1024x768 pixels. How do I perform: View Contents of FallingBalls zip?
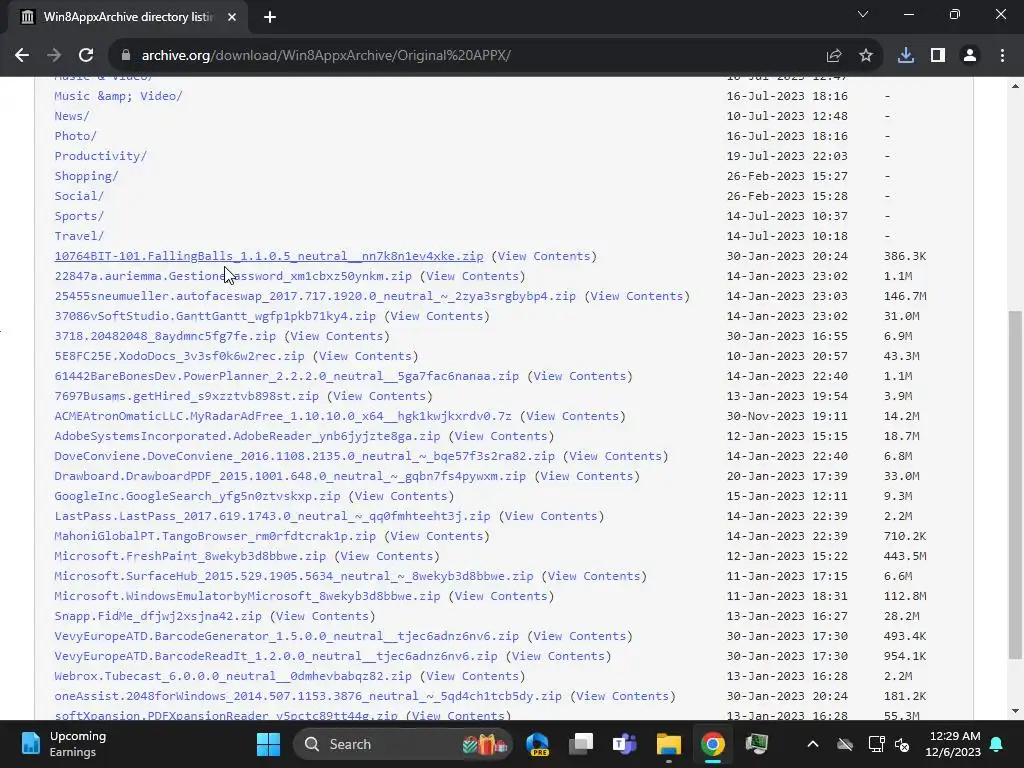(x=544, y=256)
